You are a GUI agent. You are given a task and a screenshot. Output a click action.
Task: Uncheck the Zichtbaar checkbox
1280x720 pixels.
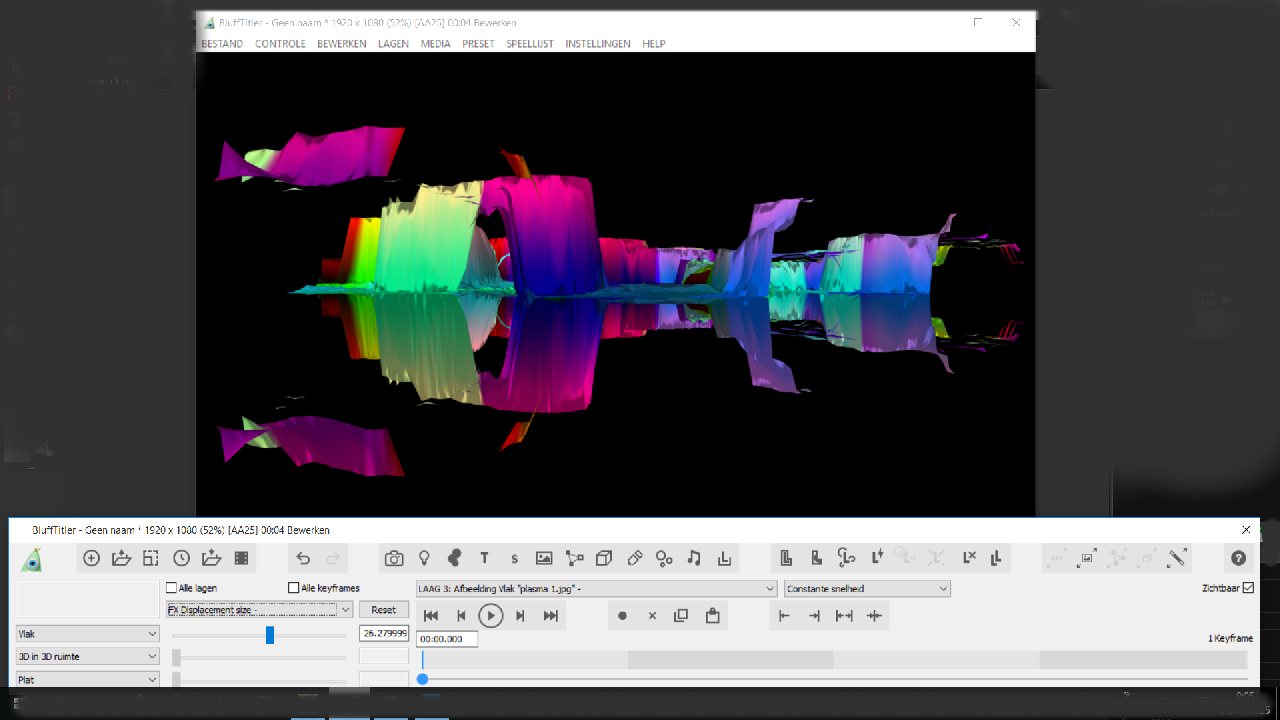pyautogui.click(x=1248, y=588)
